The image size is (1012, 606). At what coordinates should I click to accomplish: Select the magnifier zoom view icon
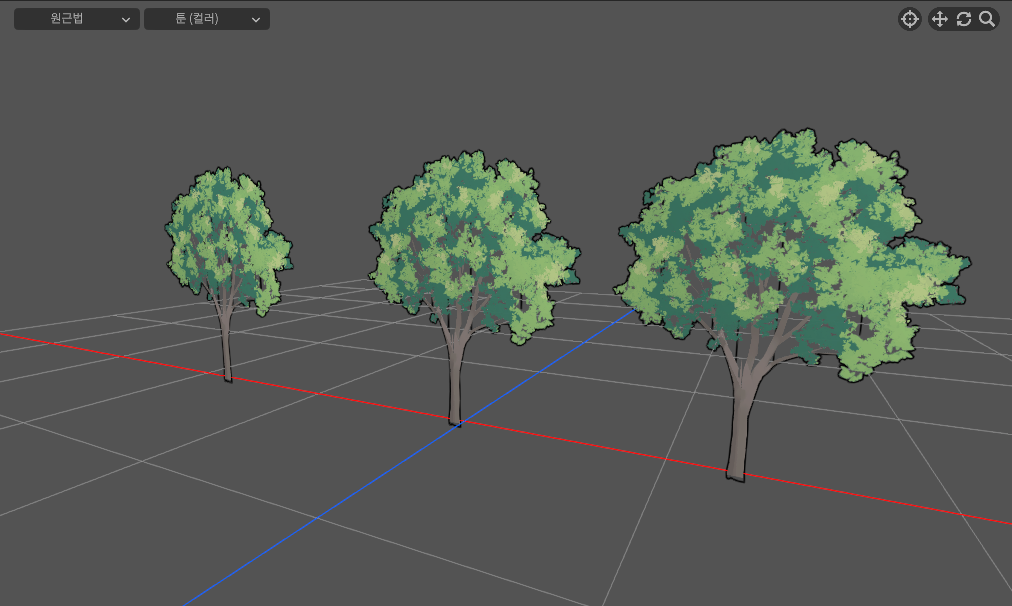987,19
